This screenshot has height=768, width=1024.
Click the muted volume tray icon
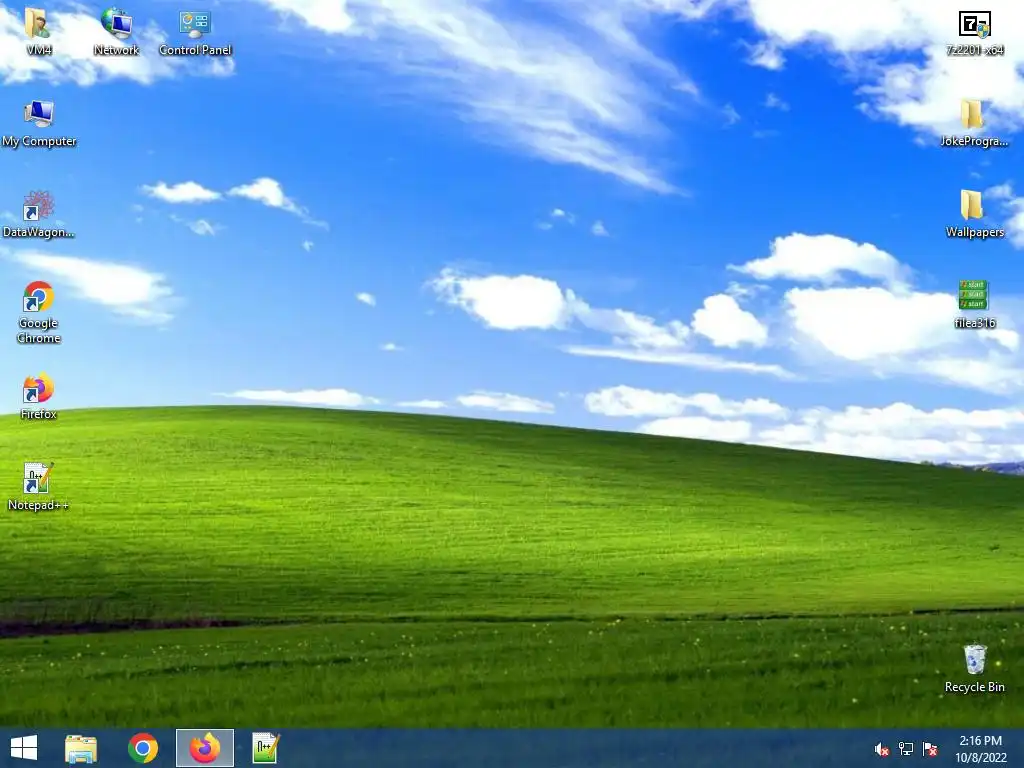[882, 750]
